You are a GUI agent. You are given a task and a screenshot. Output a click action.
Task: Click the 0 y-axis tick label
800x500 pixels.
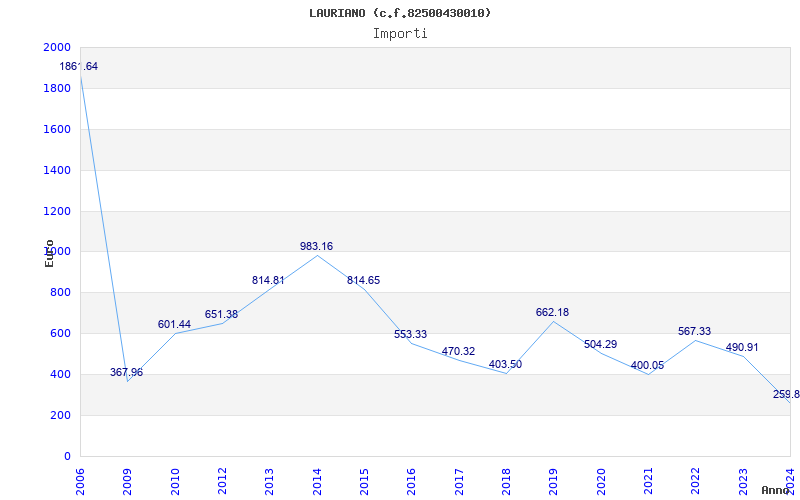coord(67,456)
